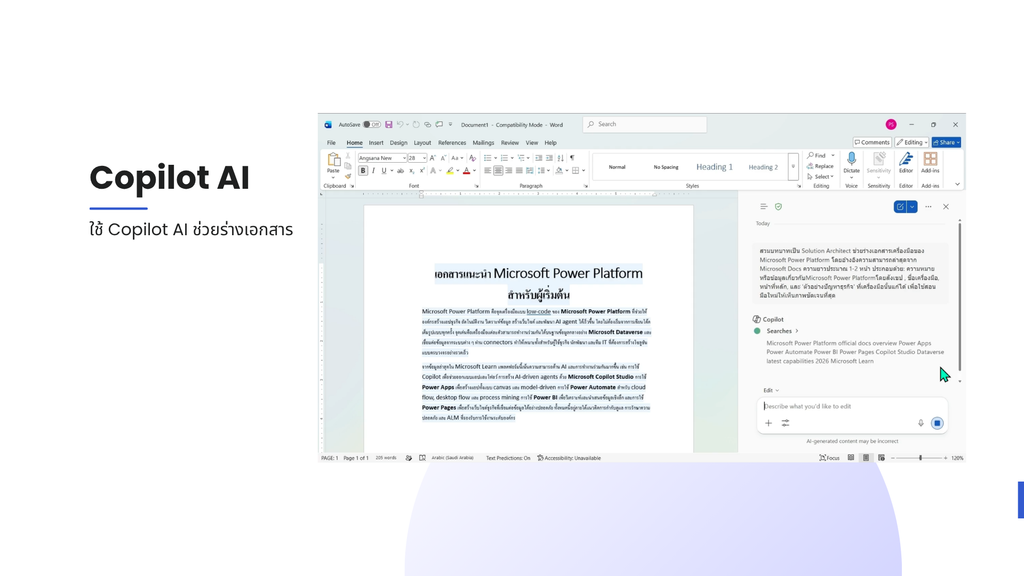Click Focus mode in status bar
The width and height of the screenshot is (1024, 576).
click(x=829, y=458)
